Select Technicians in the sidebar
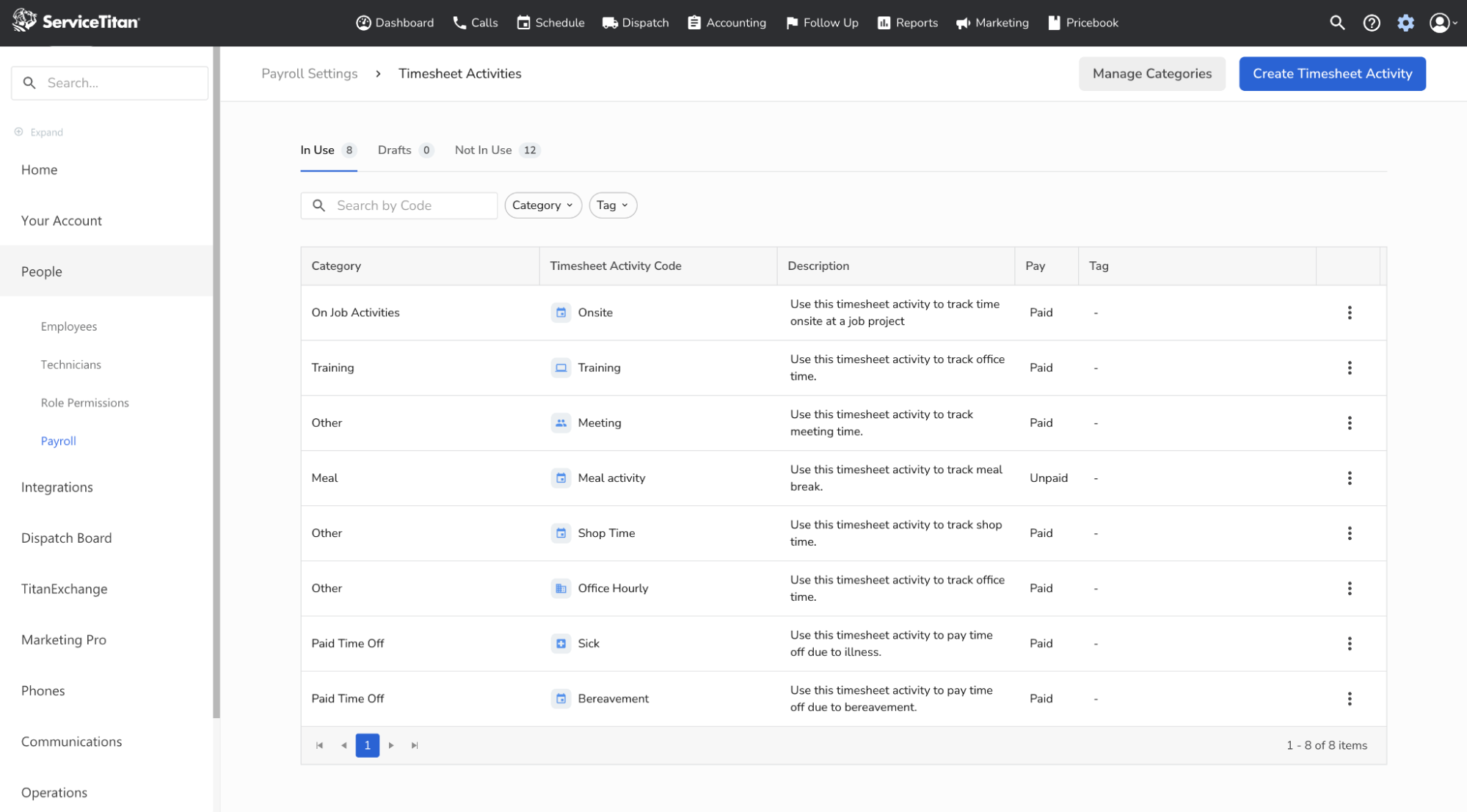The width and height of the screenshot is (1467, 812). [70, 365]
